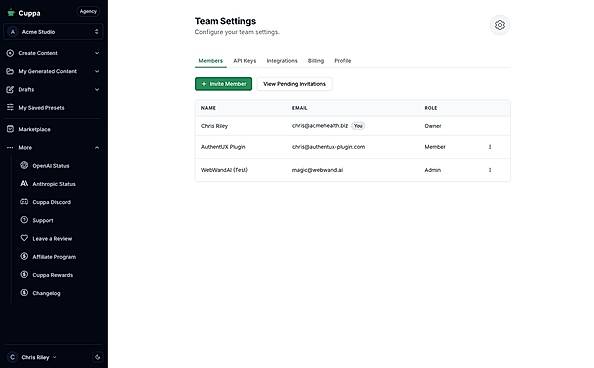Viewport: 594px width, 368px height.
Task: Switch to the Members tab
Action: pyautogui.click(x=211, y=61)
